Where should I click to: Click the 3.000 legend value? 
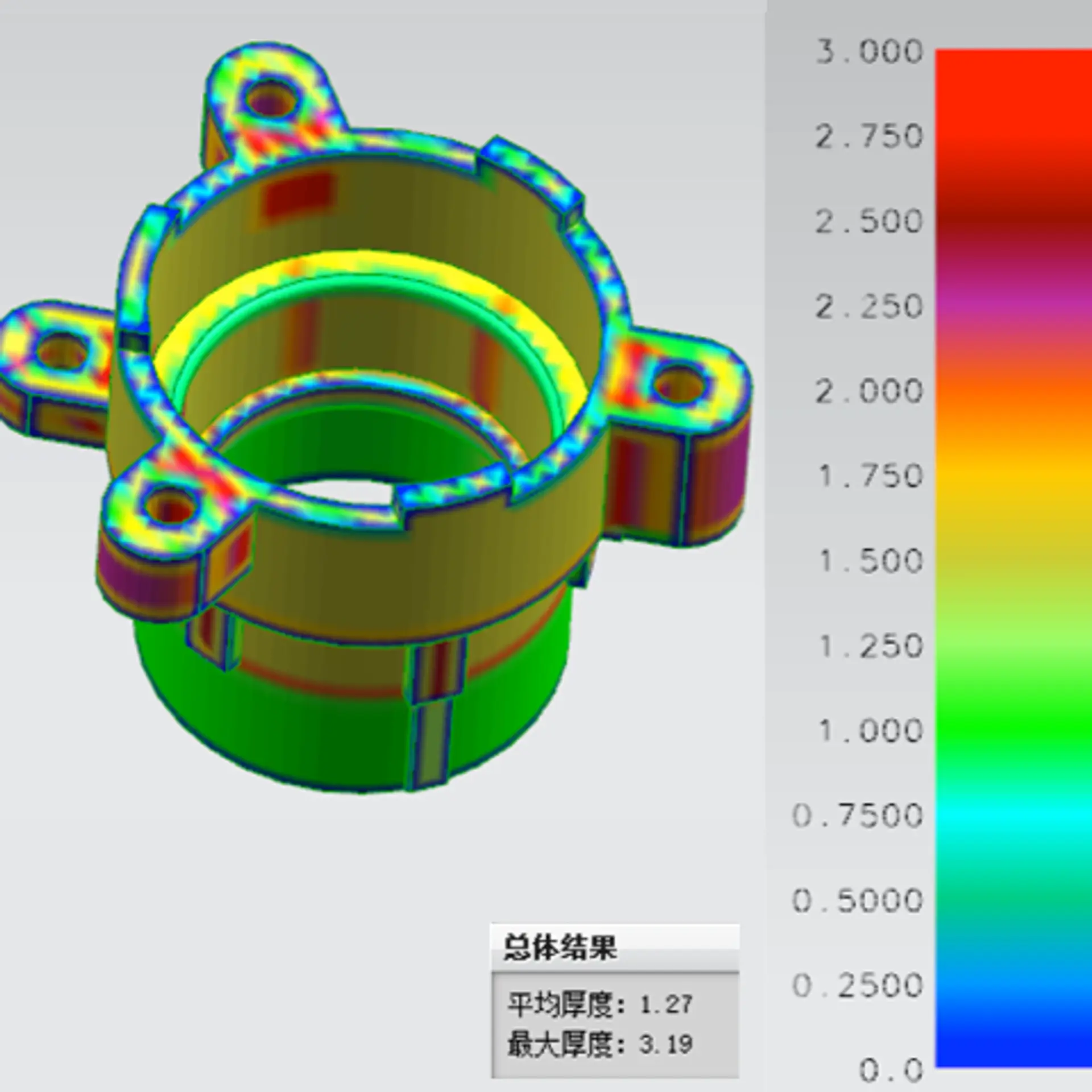point(870,52)
